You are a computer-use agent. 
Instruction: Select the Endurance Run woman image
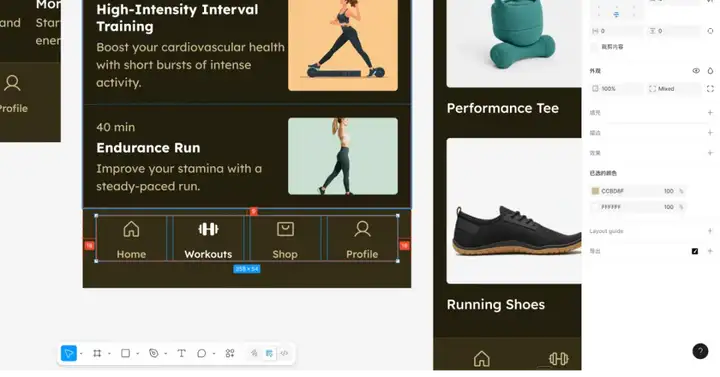tap(343, 156)
